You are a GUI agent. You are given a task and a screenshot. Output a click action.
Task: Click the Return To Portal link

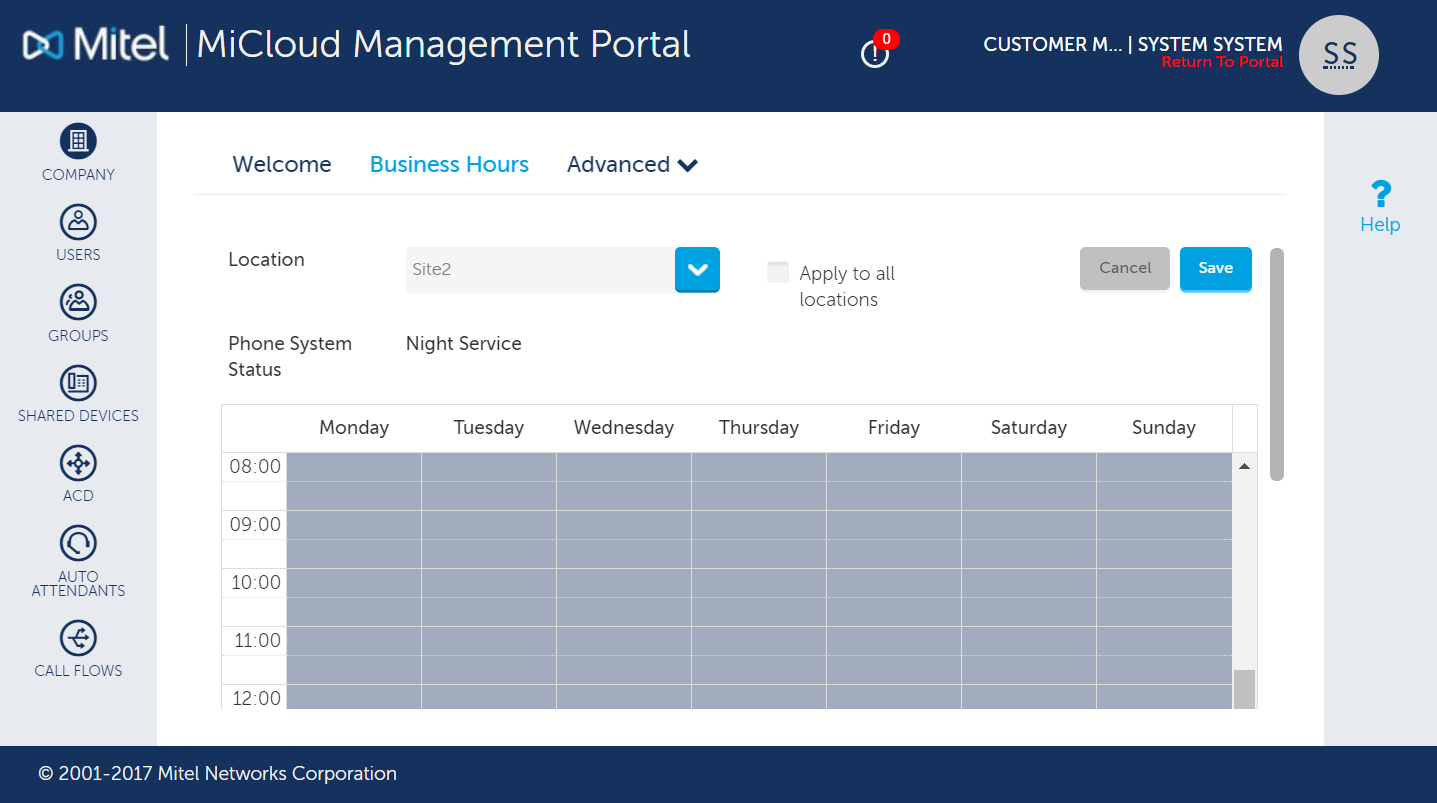point(1222,62)
